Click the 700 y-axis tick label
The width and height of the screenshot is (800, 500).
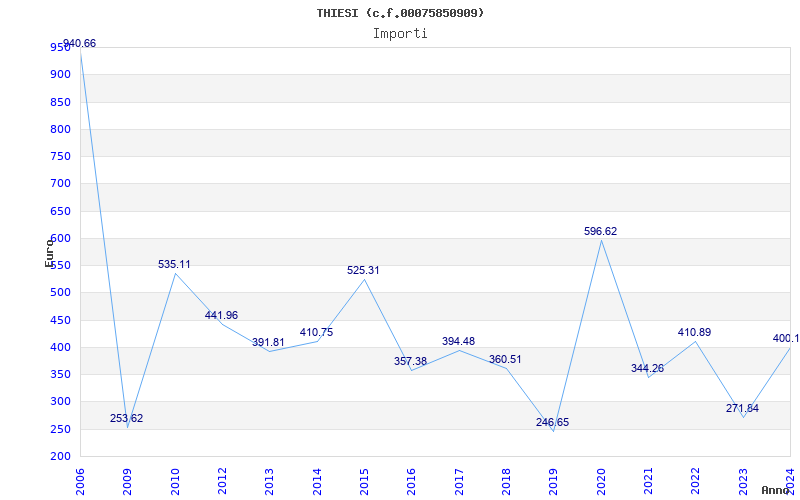pos(60,184)
